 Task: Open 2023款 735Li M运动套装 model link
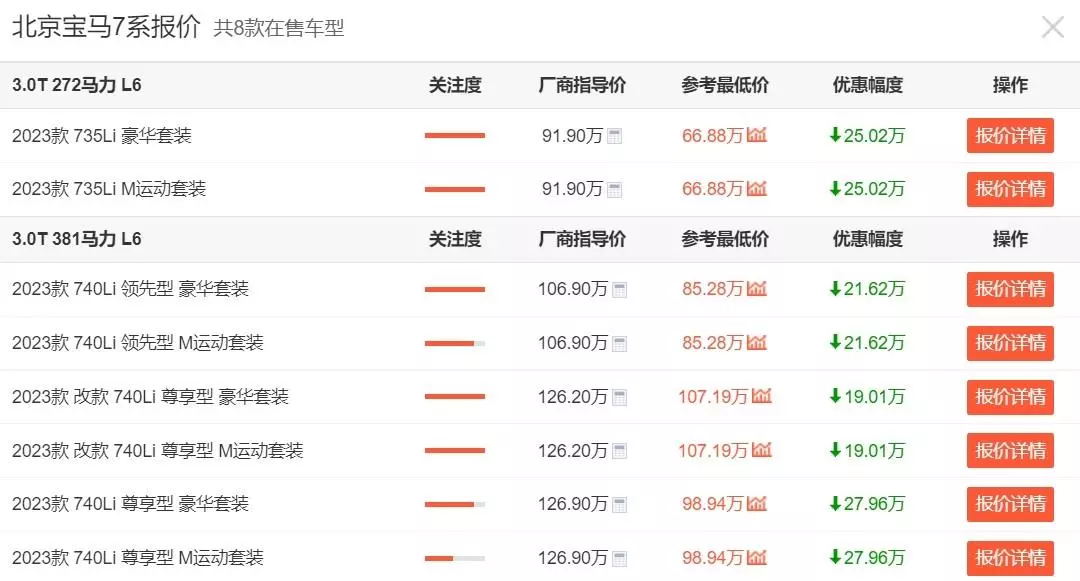pos(109,189)
